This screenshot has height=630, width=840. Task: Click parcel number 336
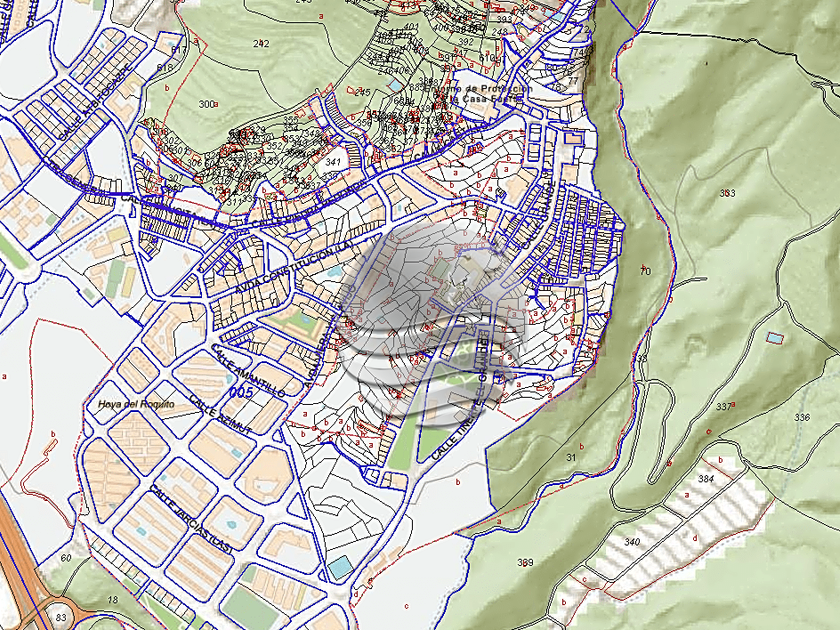click(802, 417)
